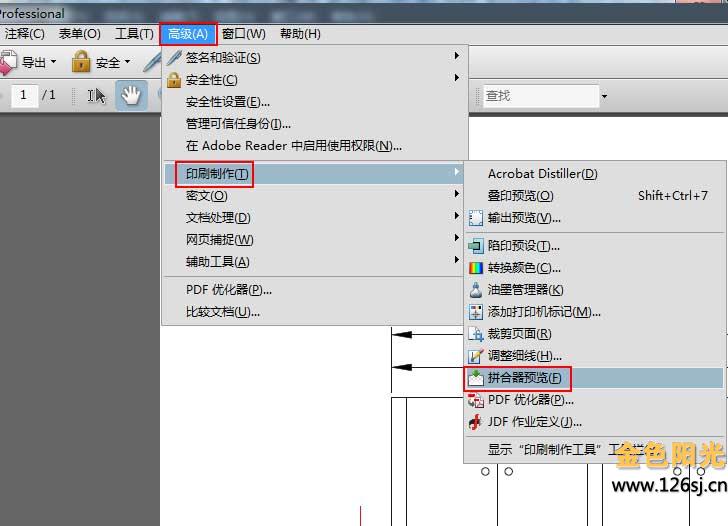Click the 拼合器预览(F) label text
This screenshot has height=526, width=728.
524,378
